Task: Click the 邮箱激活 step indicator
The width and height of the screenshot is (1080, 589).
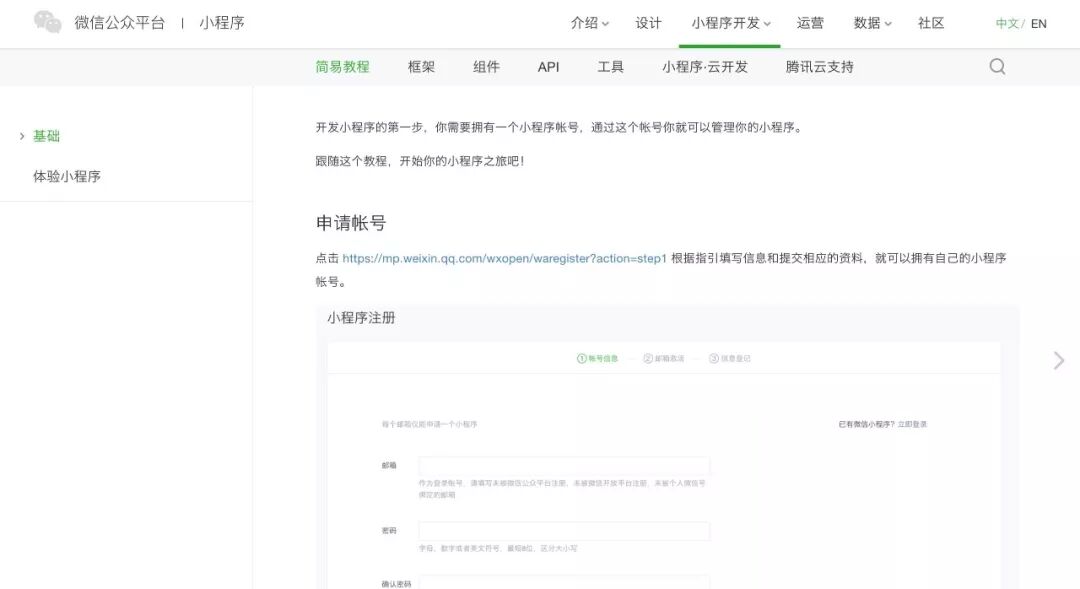Action: pyautogui.click(x=663, y=358)
